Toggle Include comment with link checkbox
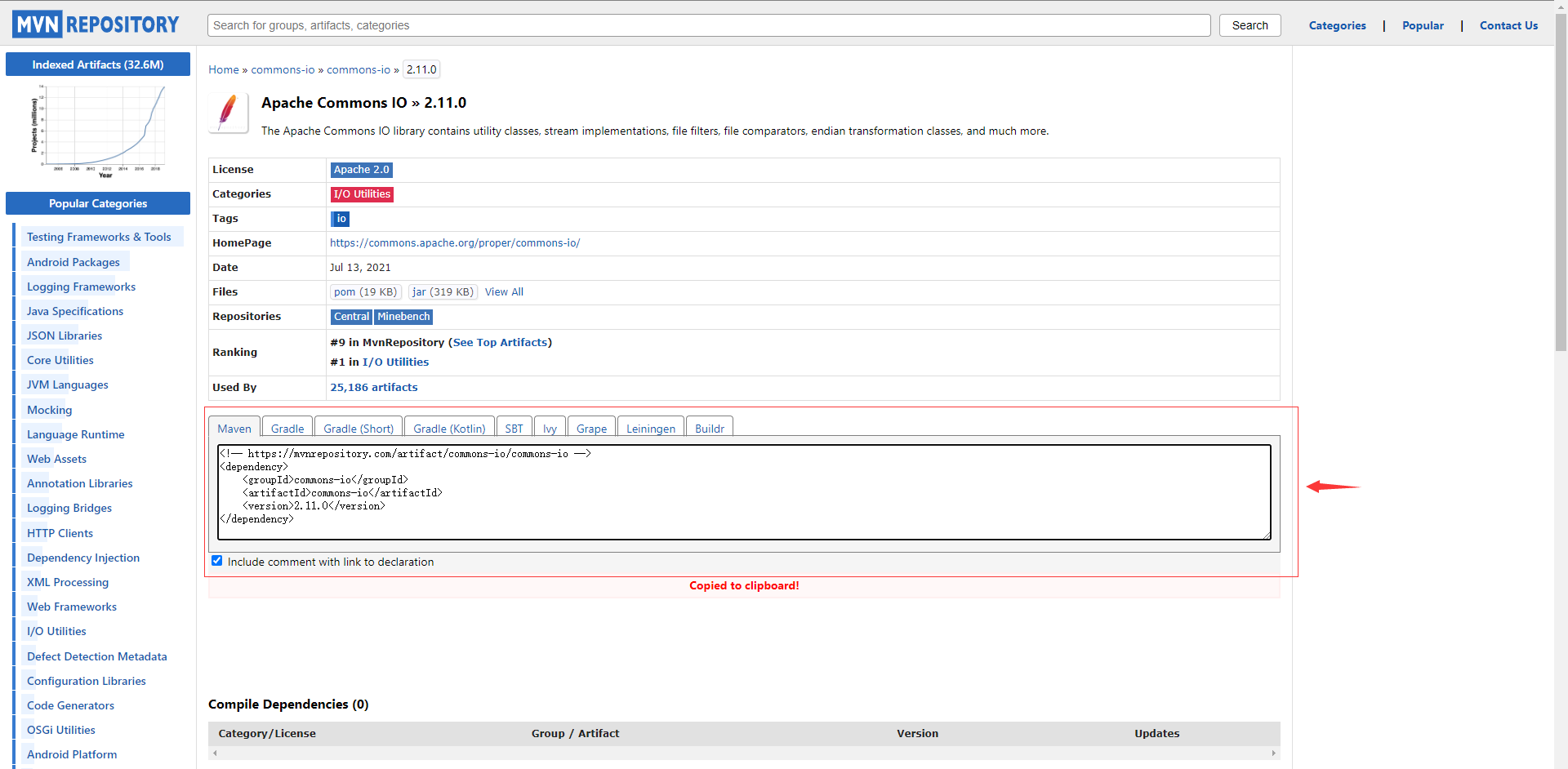Image resolution: width=1568 pixels, height=769 pixels. point(216,561)
